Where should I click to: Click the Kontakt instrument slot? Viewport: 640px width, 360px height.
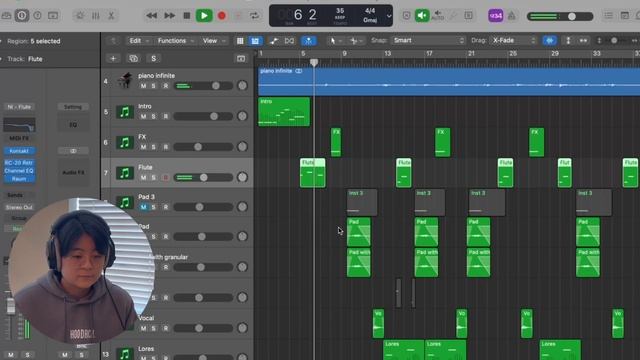pos(19,151)
